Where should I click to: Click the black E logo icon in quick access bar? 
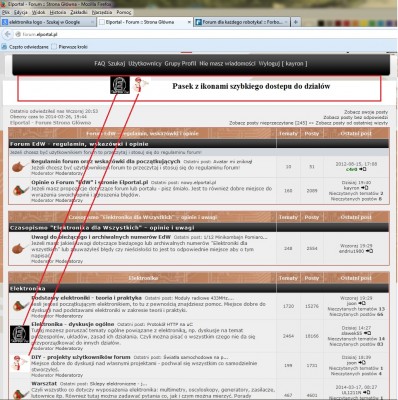(120, 85)
